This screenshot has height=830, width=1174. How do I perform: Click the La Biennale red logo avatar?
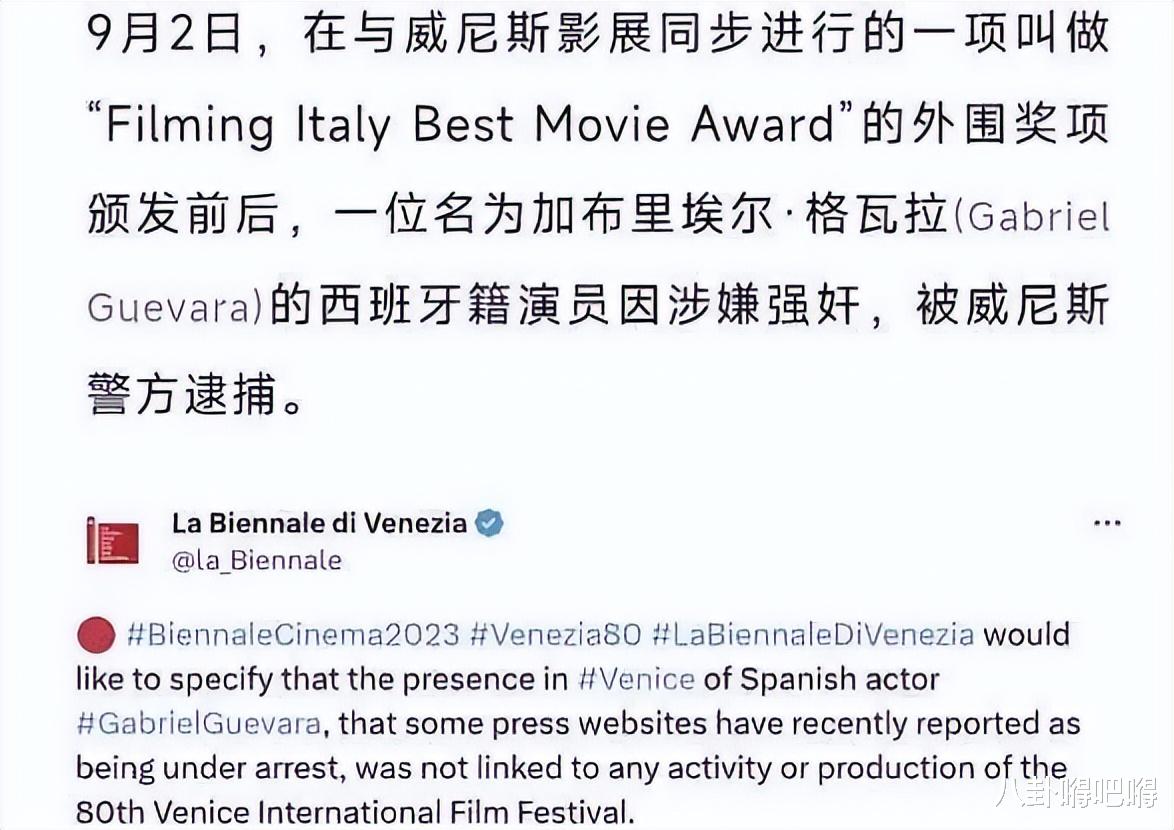(x=112, y=540)
